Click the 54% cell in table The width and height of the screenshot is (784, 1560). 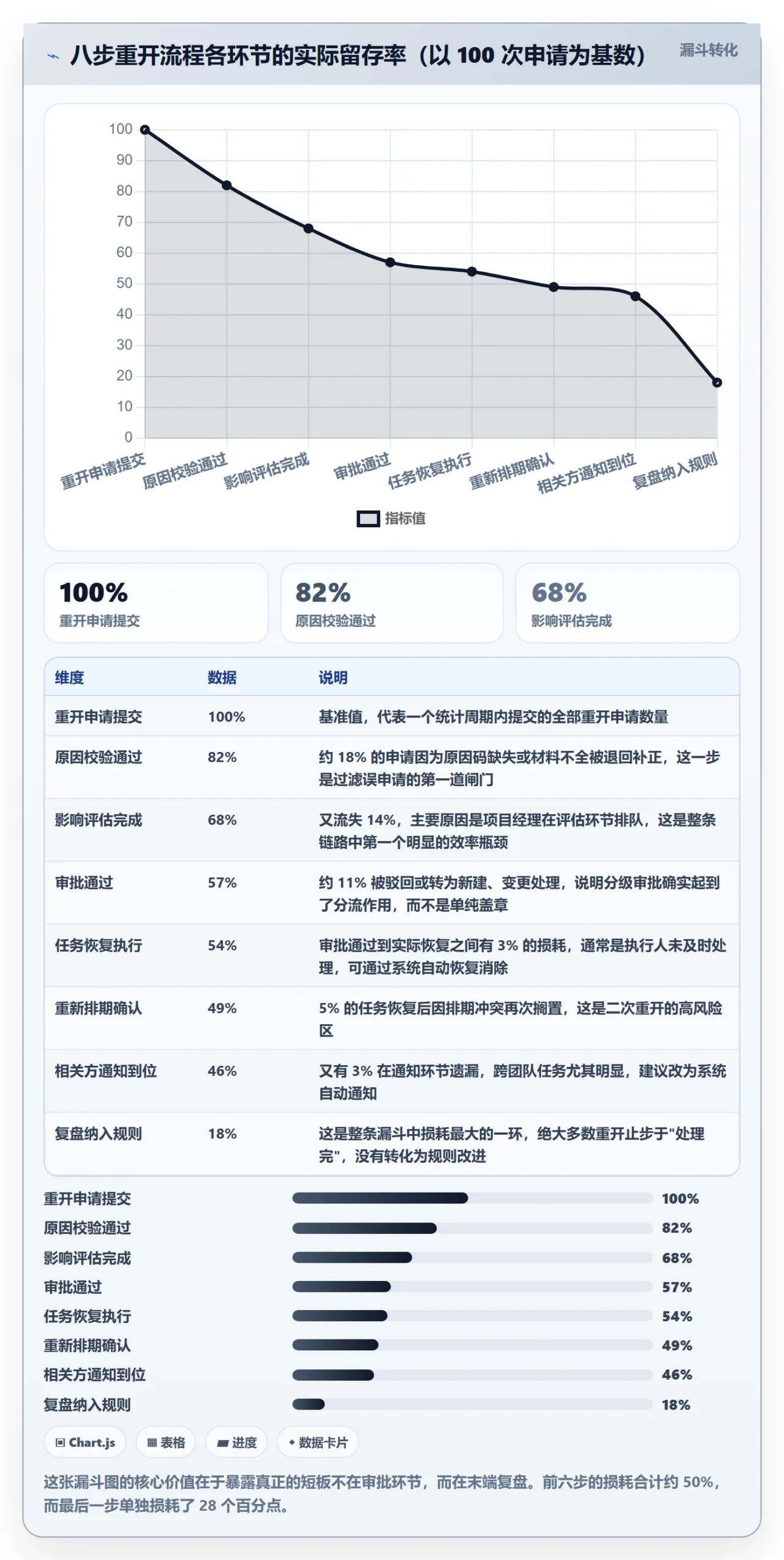[x=222, y=946]
